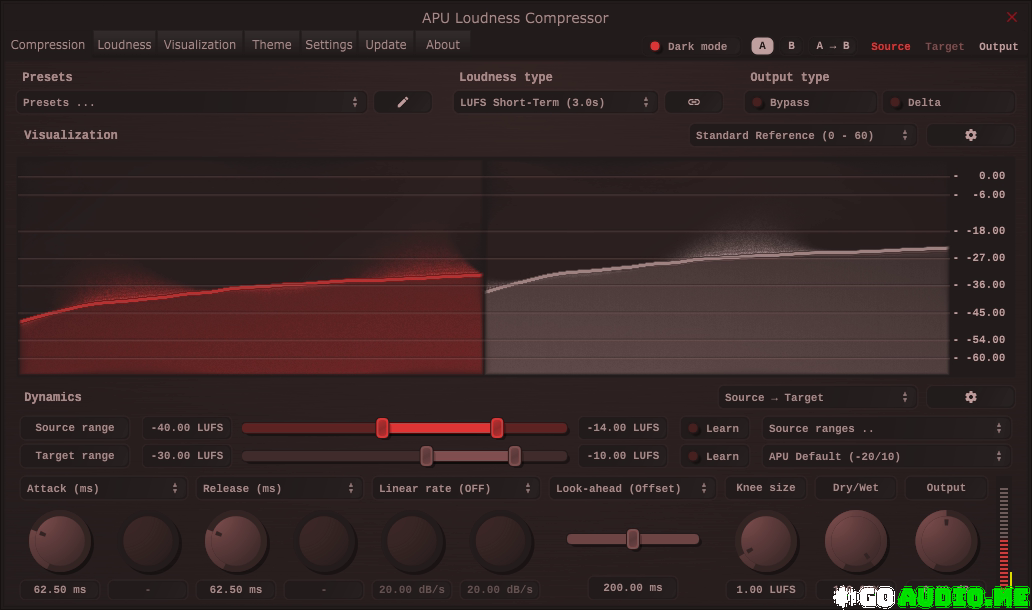
Task: Click the 1.00 LUFS knee size value
Action: point(766,590)
